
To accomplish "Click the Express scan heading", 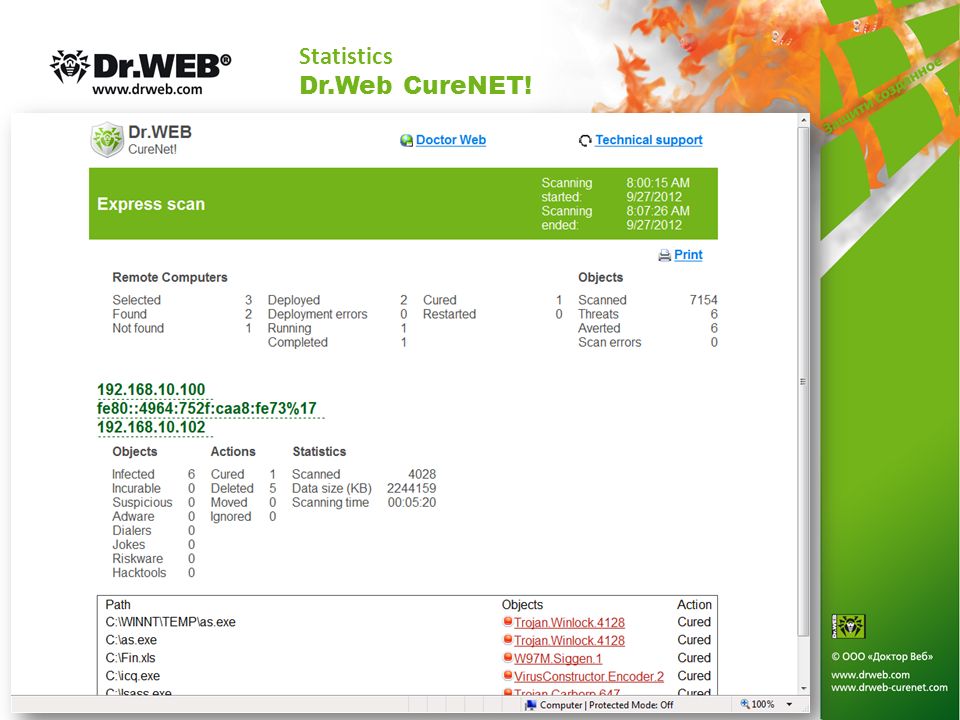I will [x=151, y=204].
